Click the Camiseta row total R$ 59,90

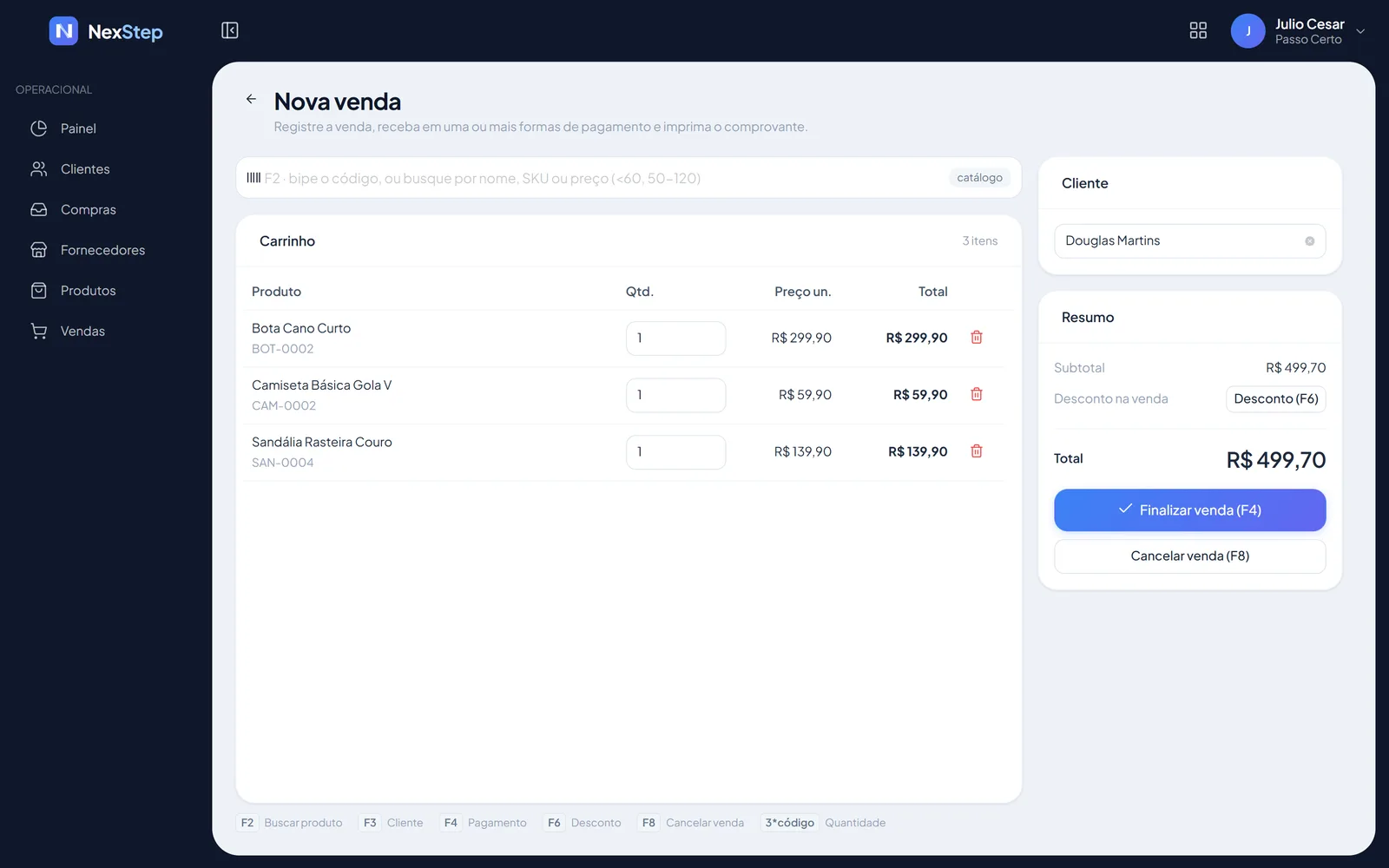point(920,395)
